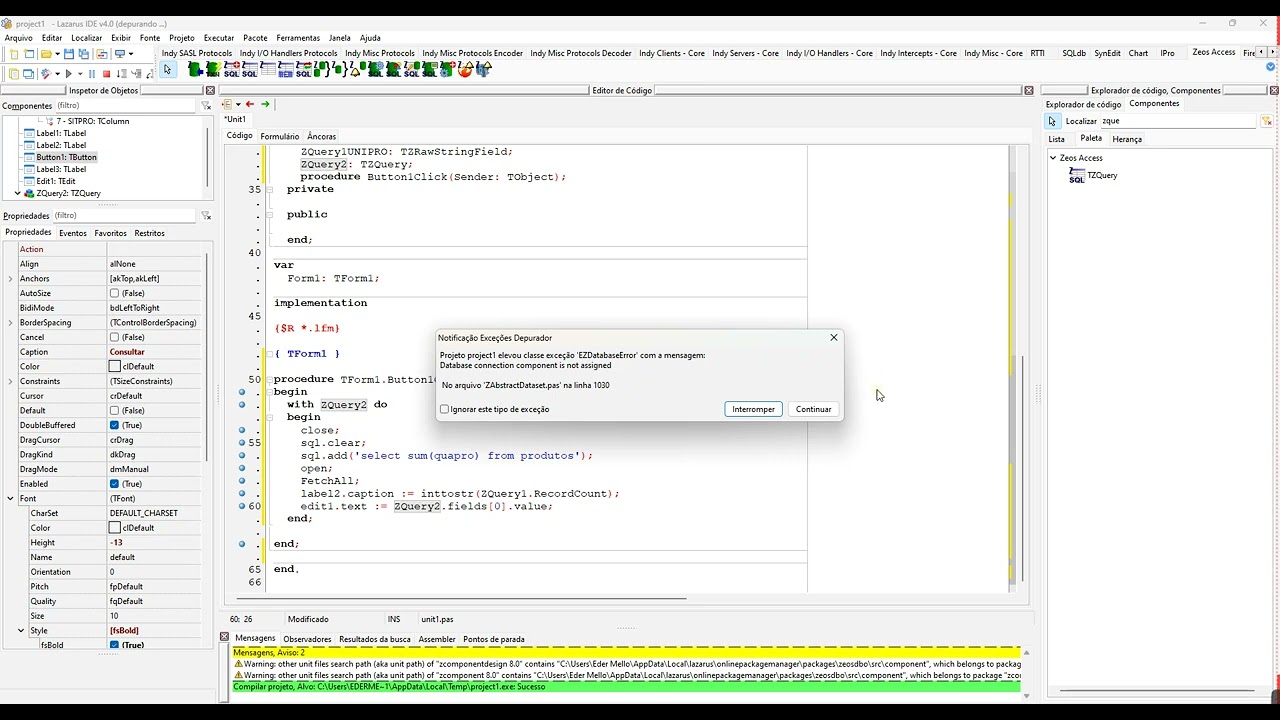Open the dropdown arrow next to Open icon
The width and height of the screenshot is (1280, 720).
[58, 54]
